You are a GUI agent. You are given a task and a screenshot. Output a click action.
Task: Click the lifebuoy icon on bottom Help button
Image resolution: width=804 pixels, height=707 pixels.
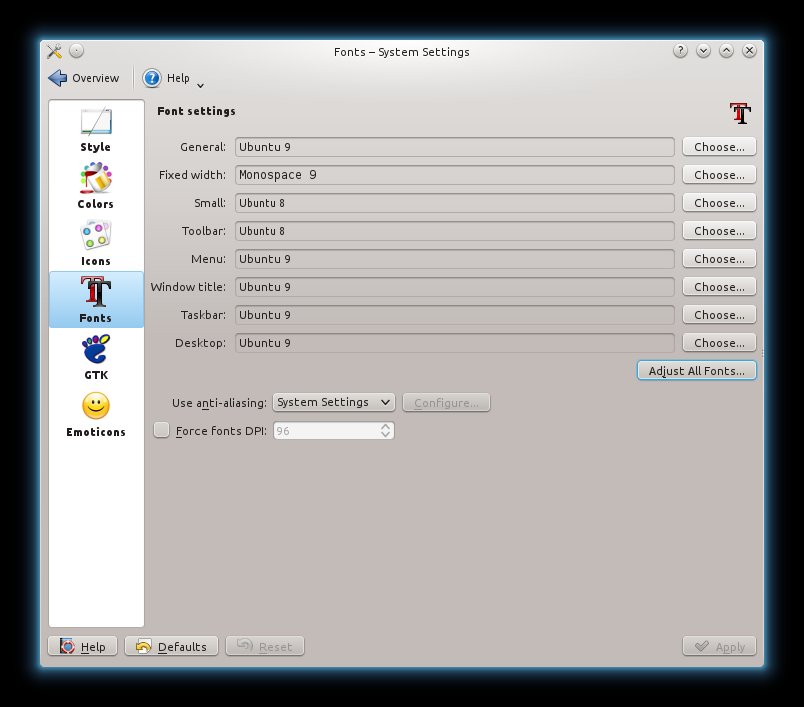(x=67, y=646)
